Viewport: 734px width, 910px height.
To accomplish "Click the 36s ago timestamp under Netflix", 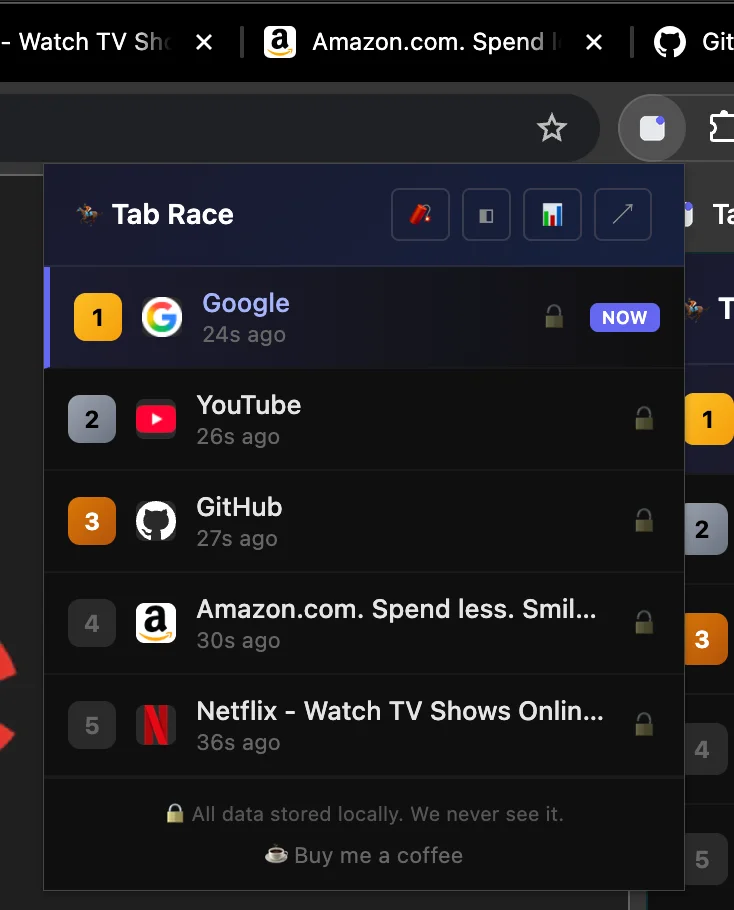I will tap(238, 743).
